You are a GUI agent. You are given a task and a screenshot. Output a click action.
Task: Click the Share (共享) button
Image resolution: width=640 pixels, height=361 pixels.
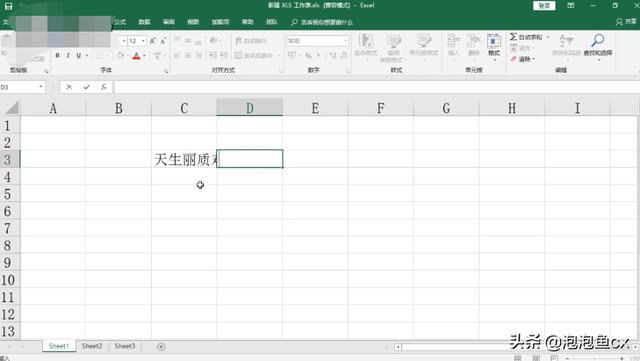pyautogui.click(x=627, y=22)
